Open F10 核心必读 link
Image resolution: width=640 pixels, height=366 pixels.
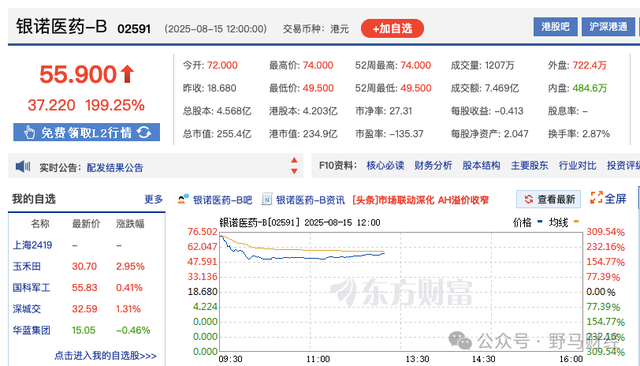coord(385,165)
